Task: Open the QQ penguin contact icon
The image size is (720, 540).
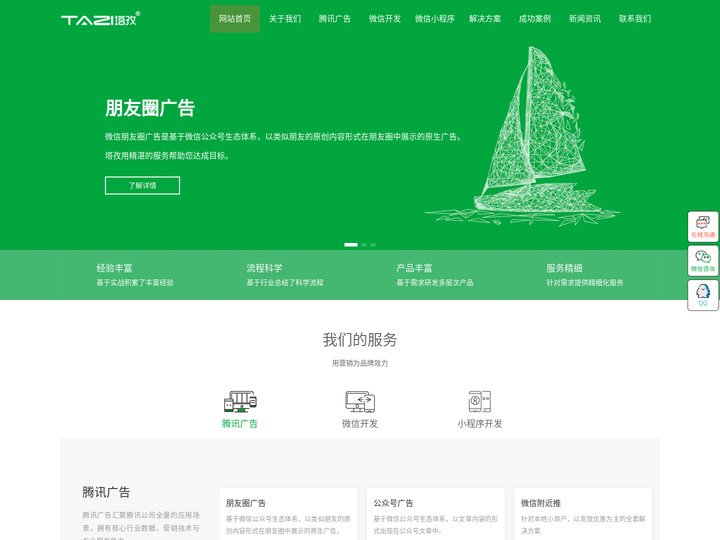Action: coord(703,295)
